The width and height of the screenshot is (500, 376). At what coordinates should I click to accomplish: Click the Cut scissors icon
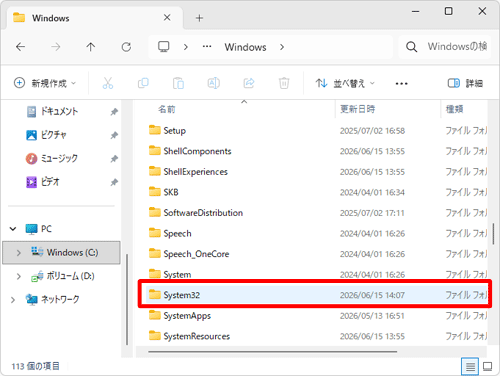pos(108,83)
